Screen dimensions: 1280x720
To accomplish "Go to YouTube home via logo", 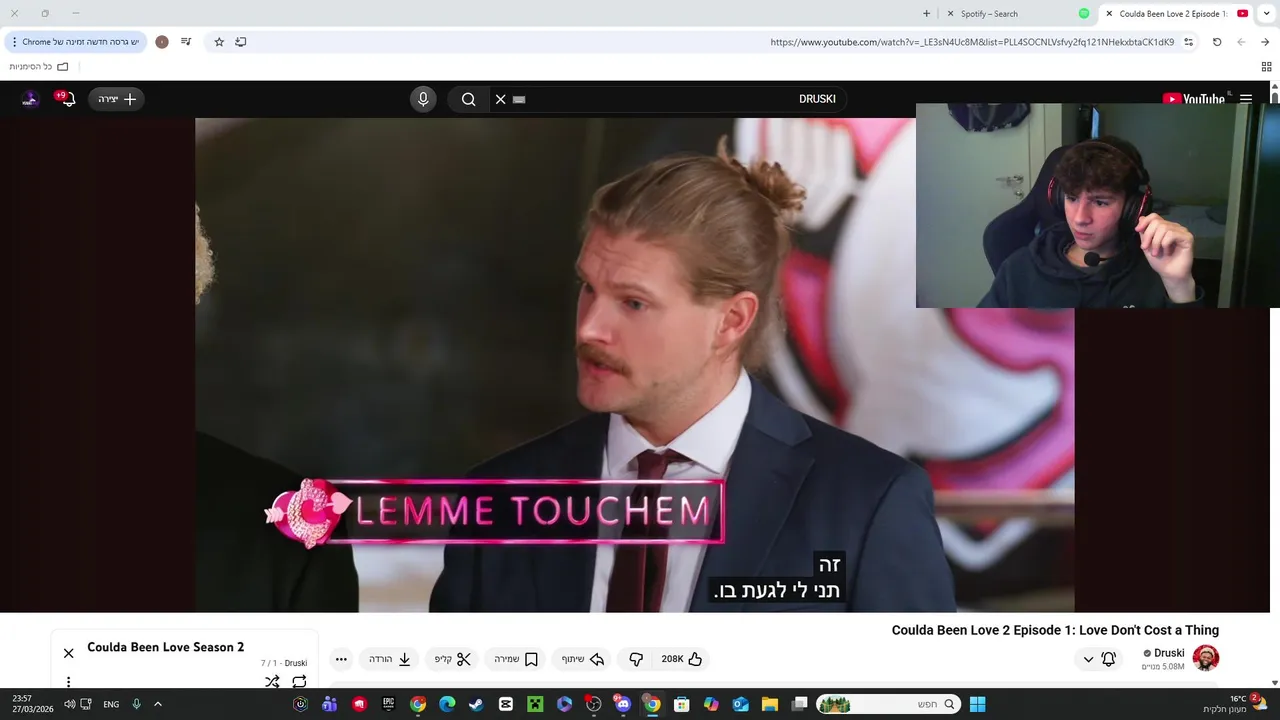I will [1194, 99].
